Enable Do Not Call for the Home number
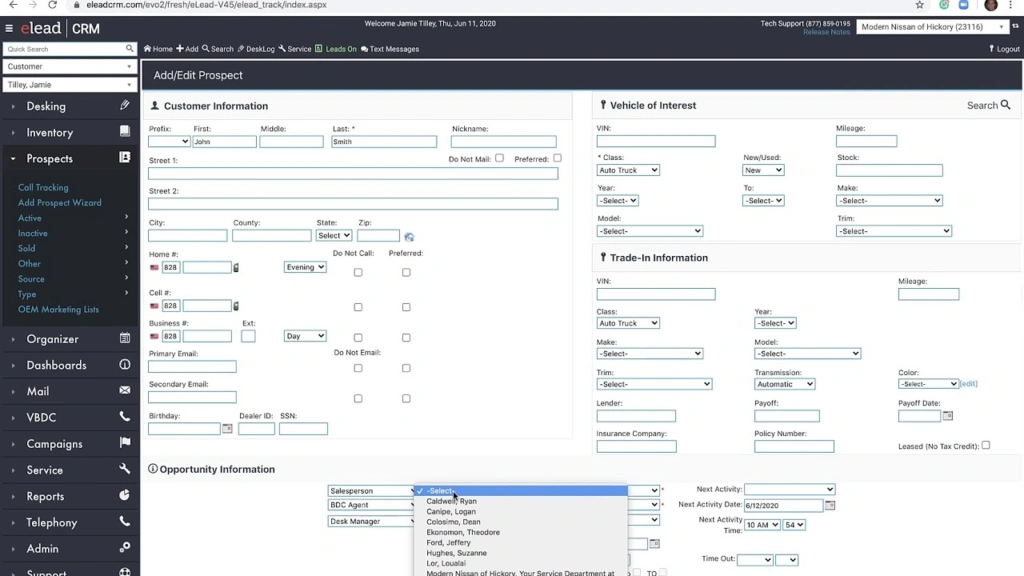 tap(357, 272)
